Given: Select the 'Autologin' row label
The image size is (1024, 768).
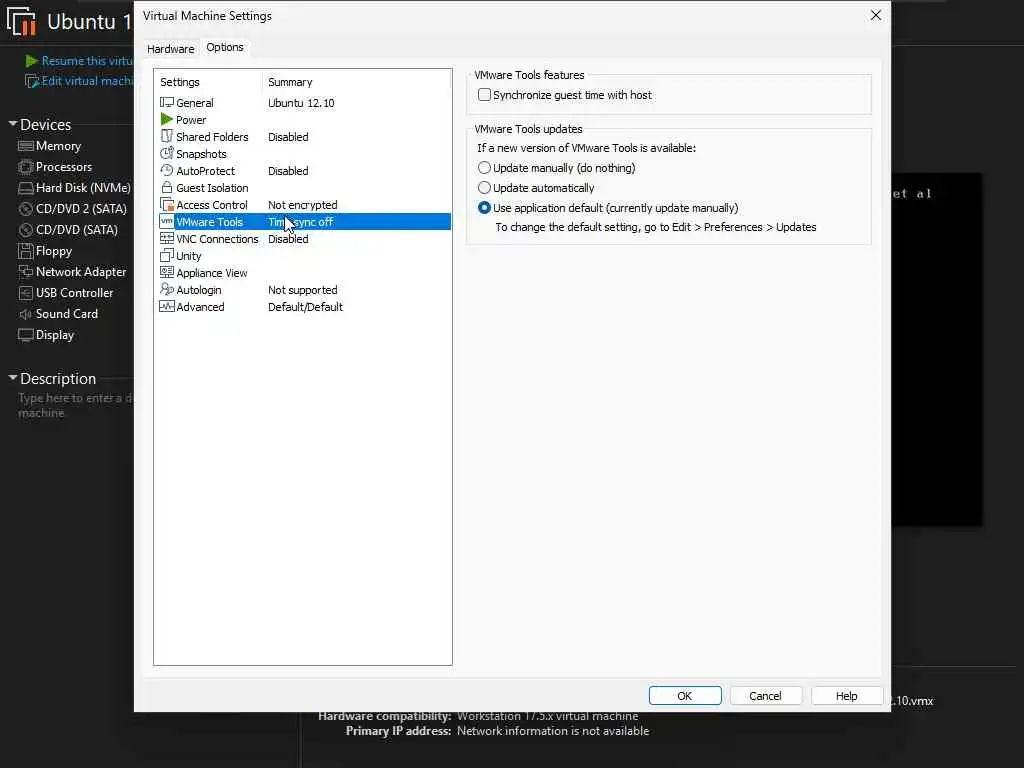Looking at the screenshot, I should pos(199,290).
